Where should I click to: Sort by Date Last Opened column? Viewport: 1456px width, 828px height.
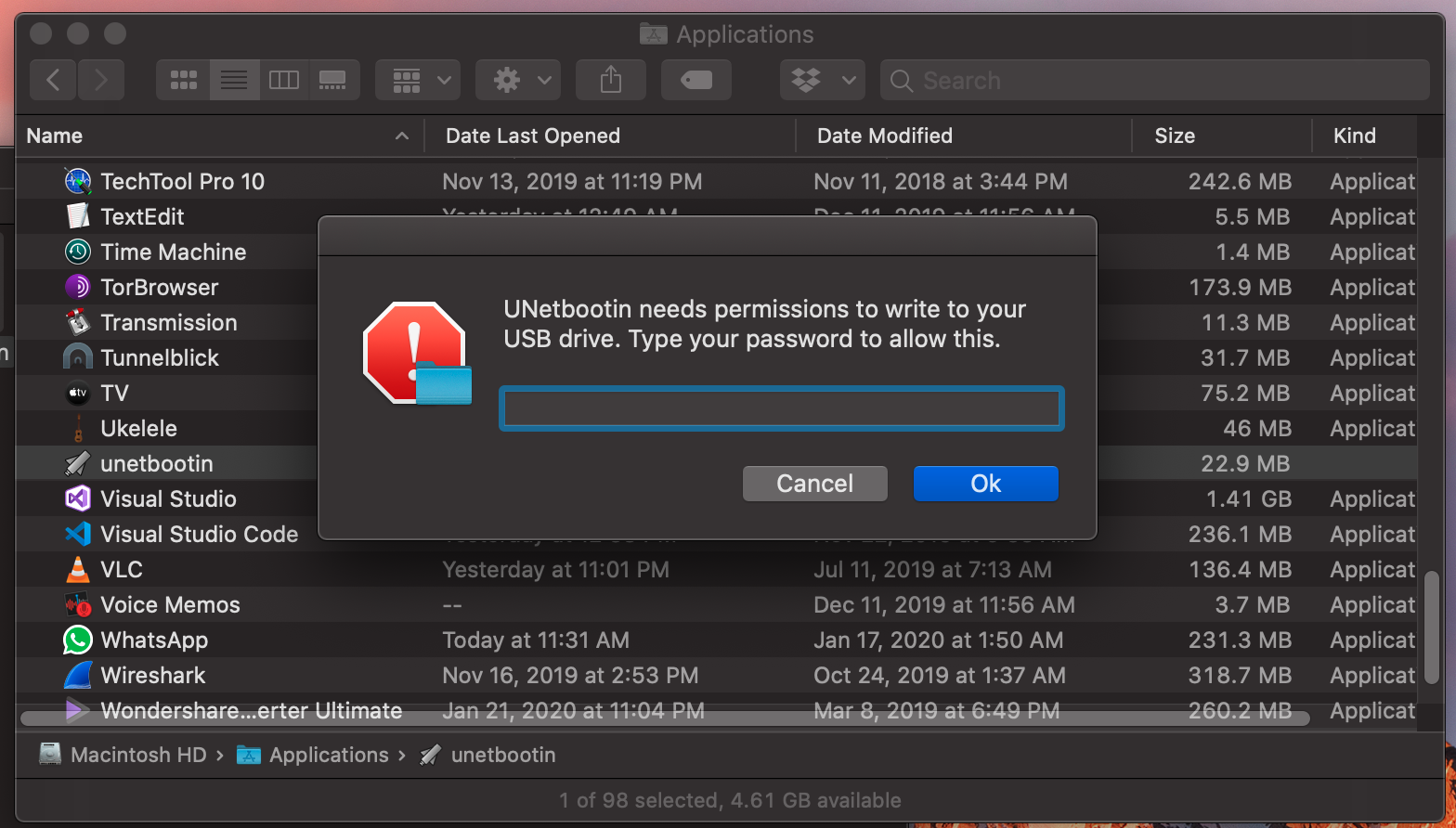[x=533, y=136]
